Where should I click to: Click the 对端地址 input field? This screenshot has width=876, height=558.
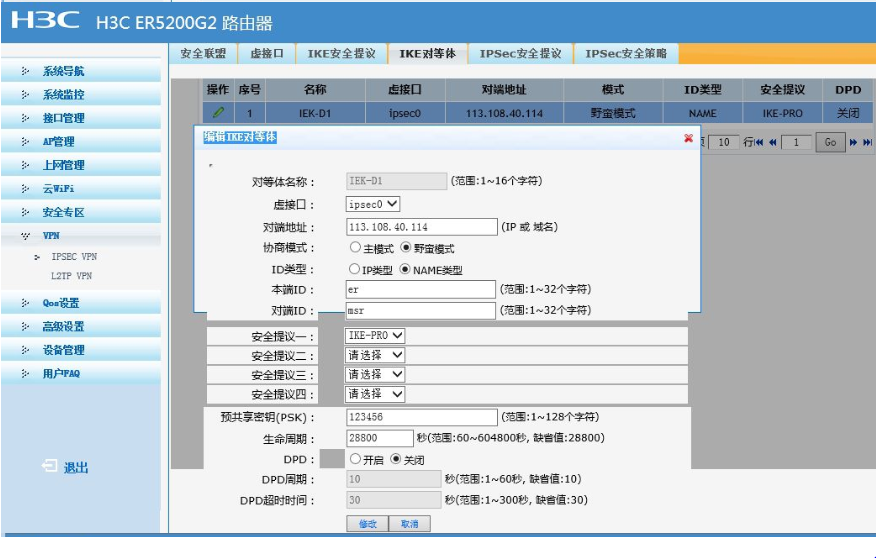(x=422, y=227)
